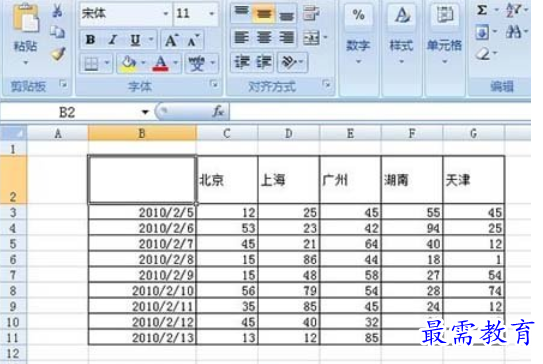Select row 10 header
The image size is (543, 364).
coord(13,322)
